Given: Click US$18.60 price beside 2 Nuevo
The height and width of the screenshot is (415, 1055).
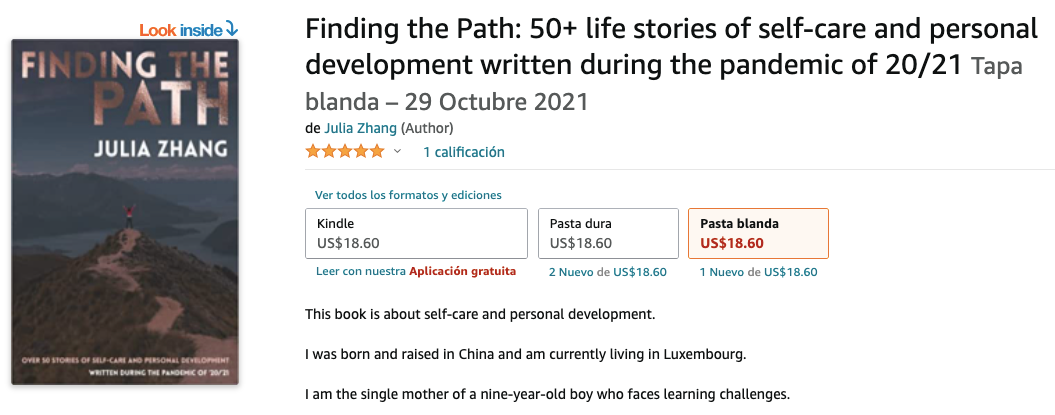Looking at the screenshot, I should pos(639,272).
